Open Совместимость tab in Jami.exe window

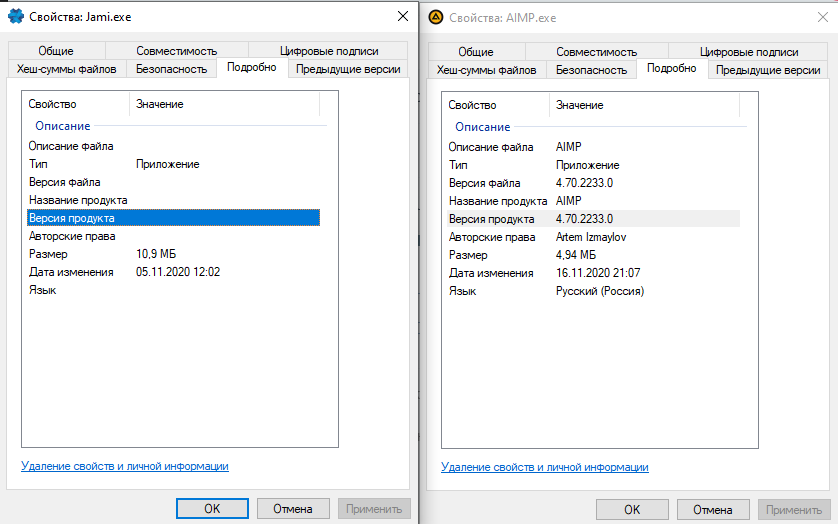click(176, 51)
